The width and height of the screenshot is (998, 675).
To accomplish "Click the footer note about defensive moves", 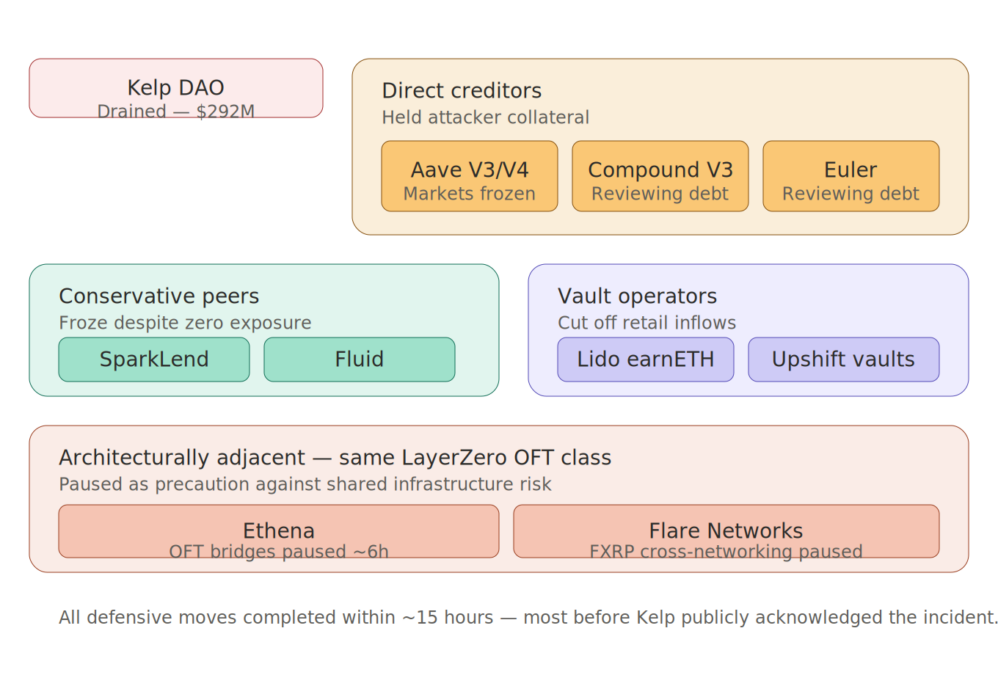I will 528,617.
